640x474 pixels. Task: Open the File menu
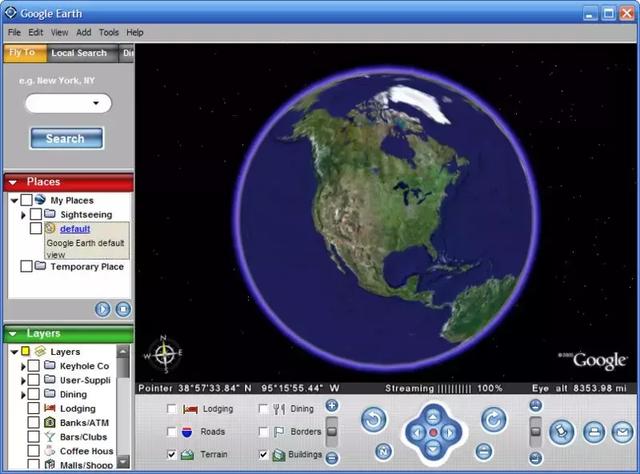point(14,32)
